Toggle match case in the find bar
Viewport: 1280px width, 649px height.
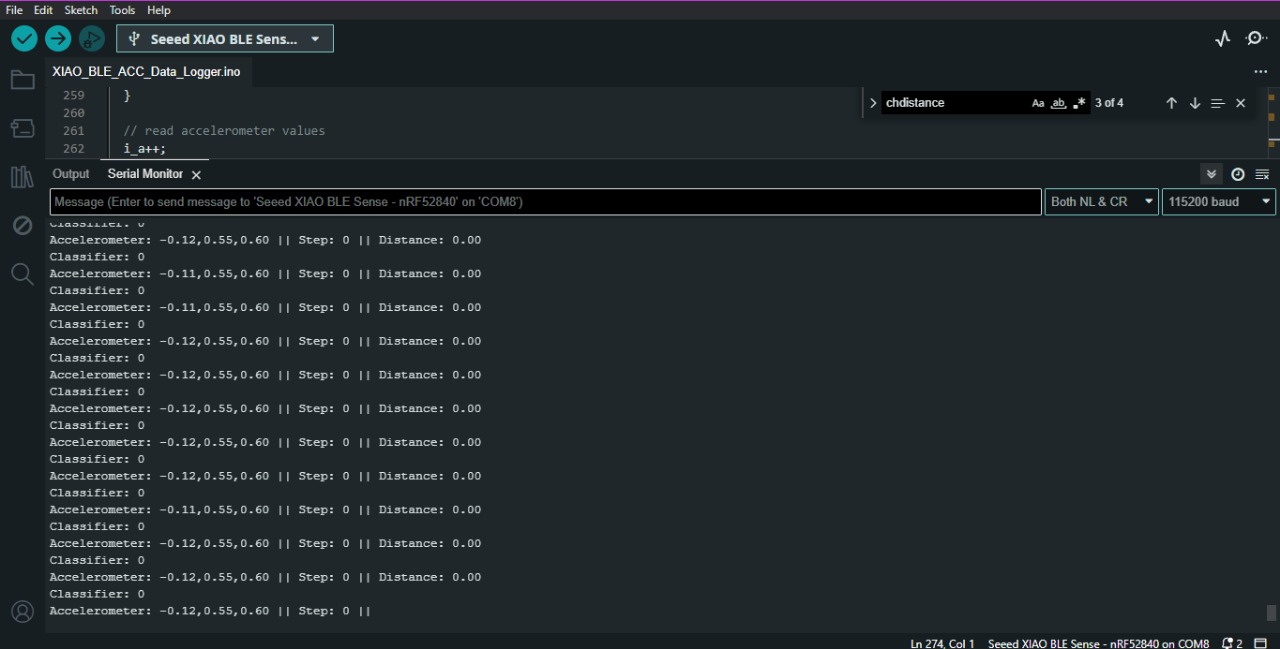pos(1038,102)
